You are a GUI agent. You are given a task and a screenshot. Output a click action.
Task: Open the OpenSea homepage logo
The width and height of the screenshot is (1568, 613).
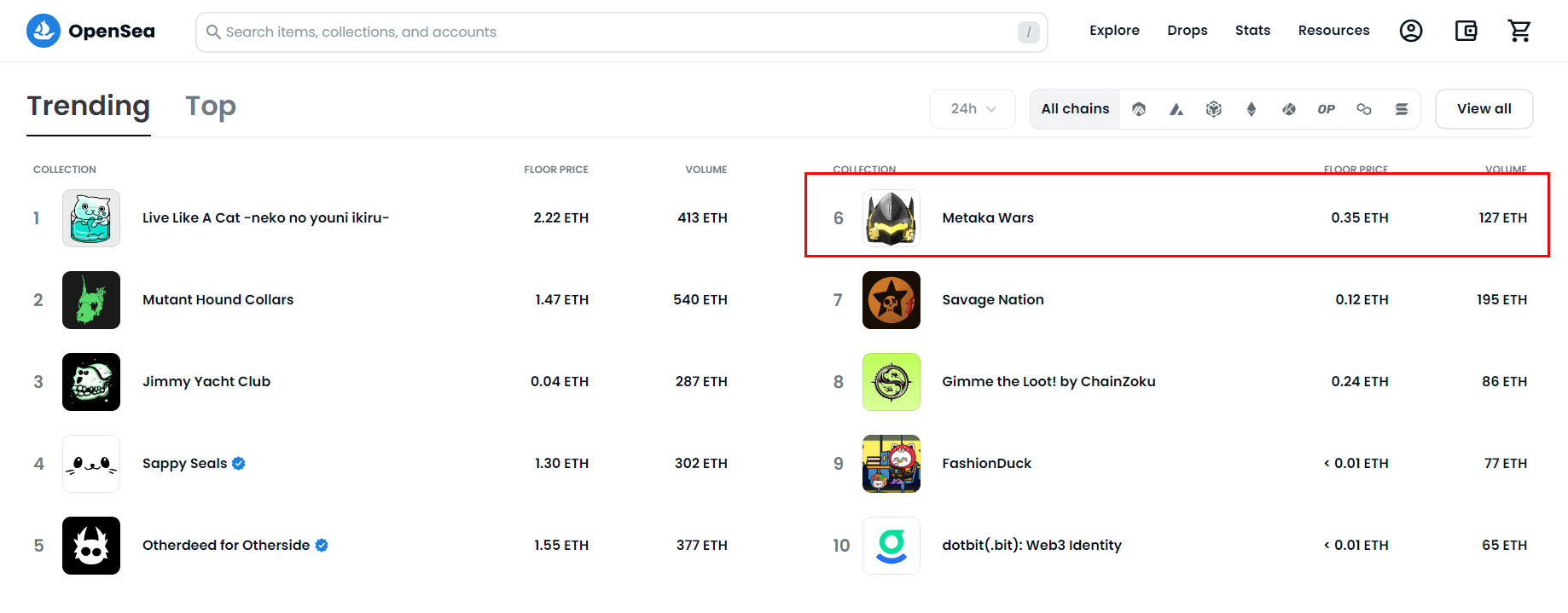[x=90, y=31]
